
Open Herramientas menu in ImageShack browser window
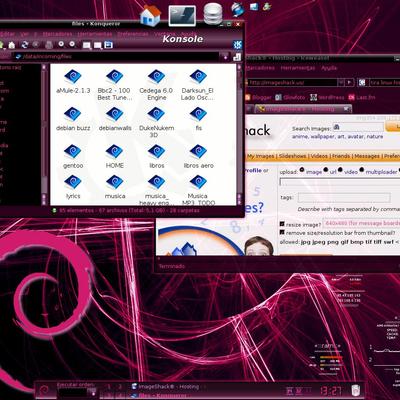[x=298, y=68]
